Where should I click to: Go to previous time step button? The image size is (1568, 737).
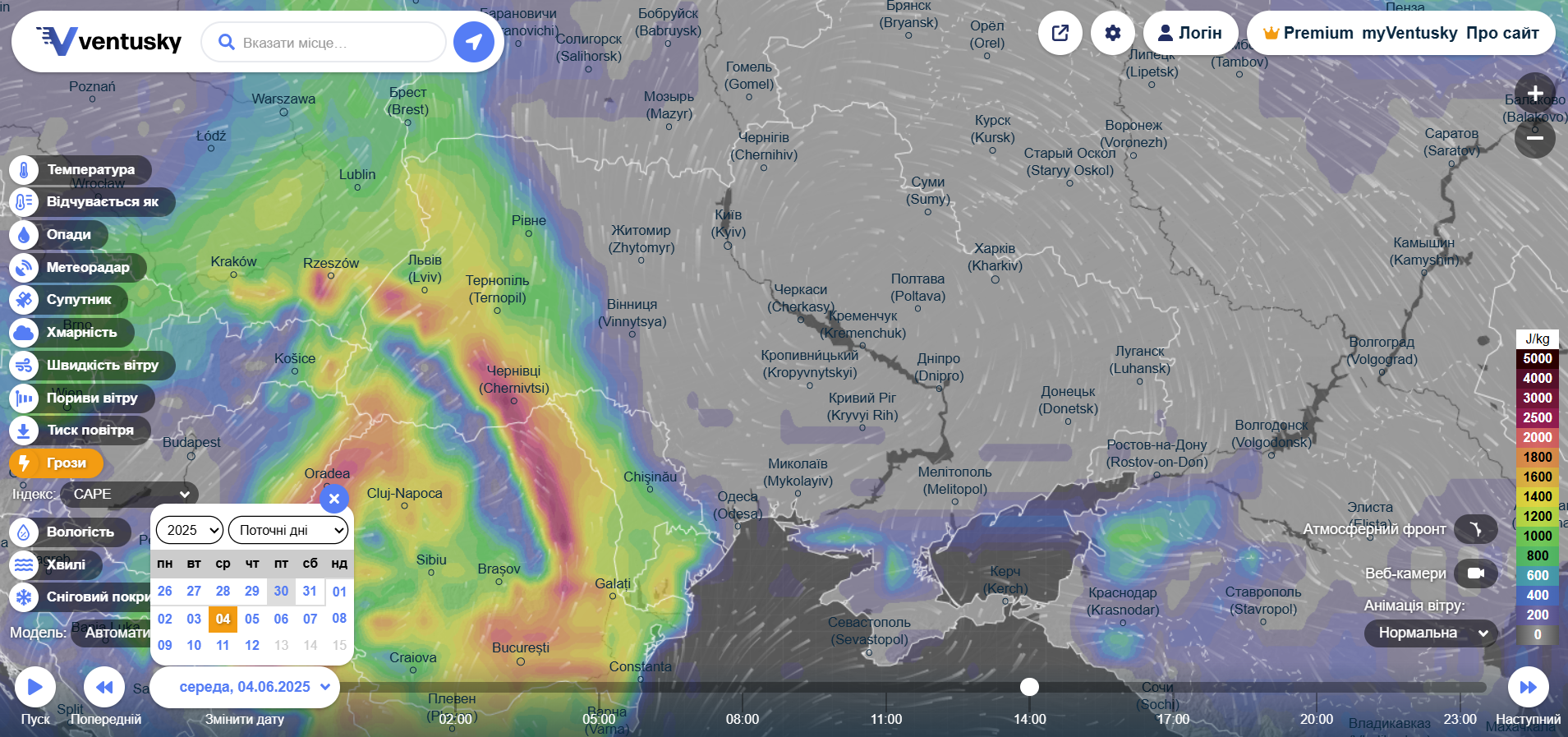coord(104,687)
